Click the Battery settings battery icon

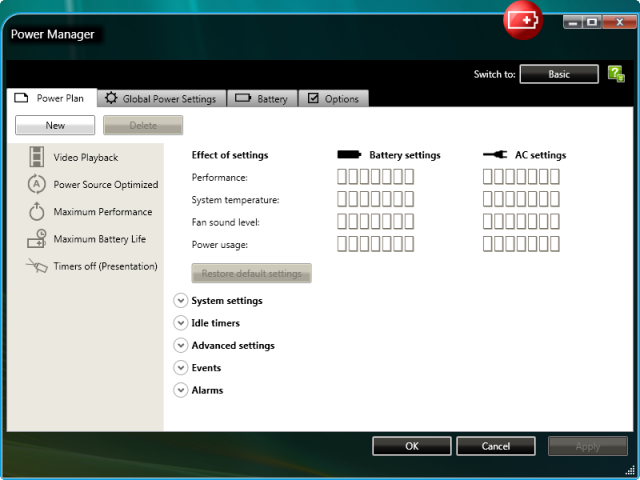click(x=349, y=155)
